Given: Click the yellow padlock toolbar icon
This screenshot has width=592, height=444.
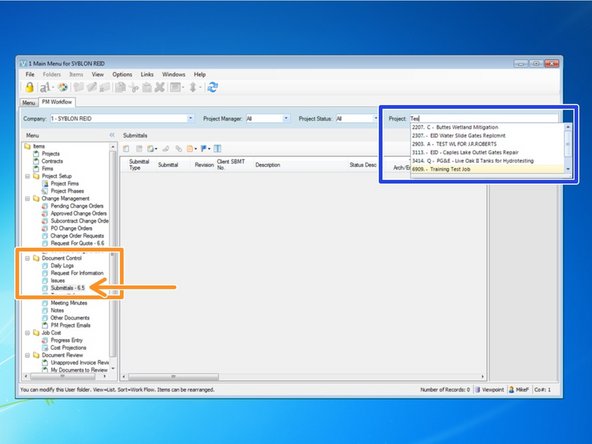Looking at the screenshot, I should point(29,87).
